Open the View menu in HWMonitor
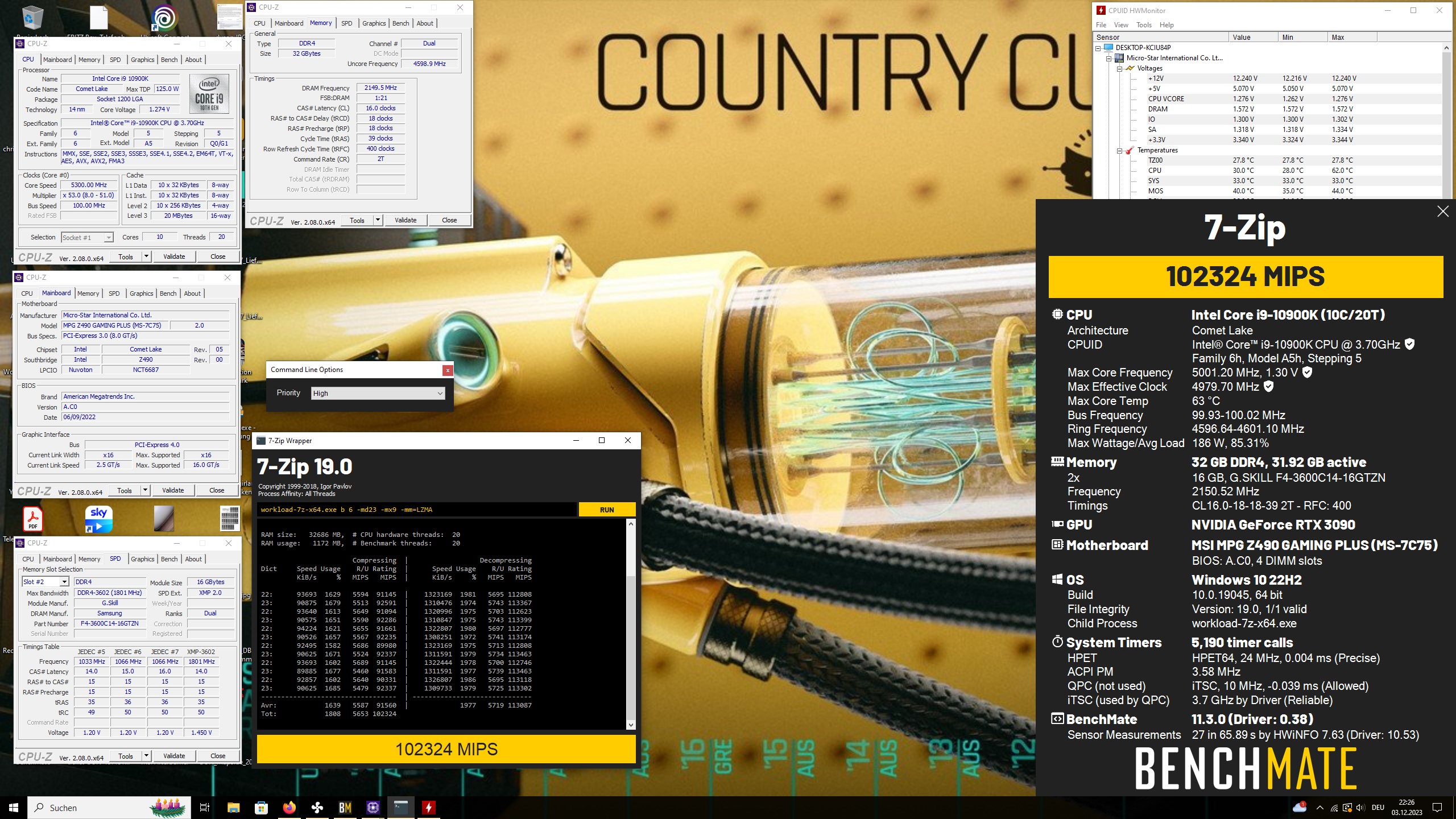 coord(1121,25)
